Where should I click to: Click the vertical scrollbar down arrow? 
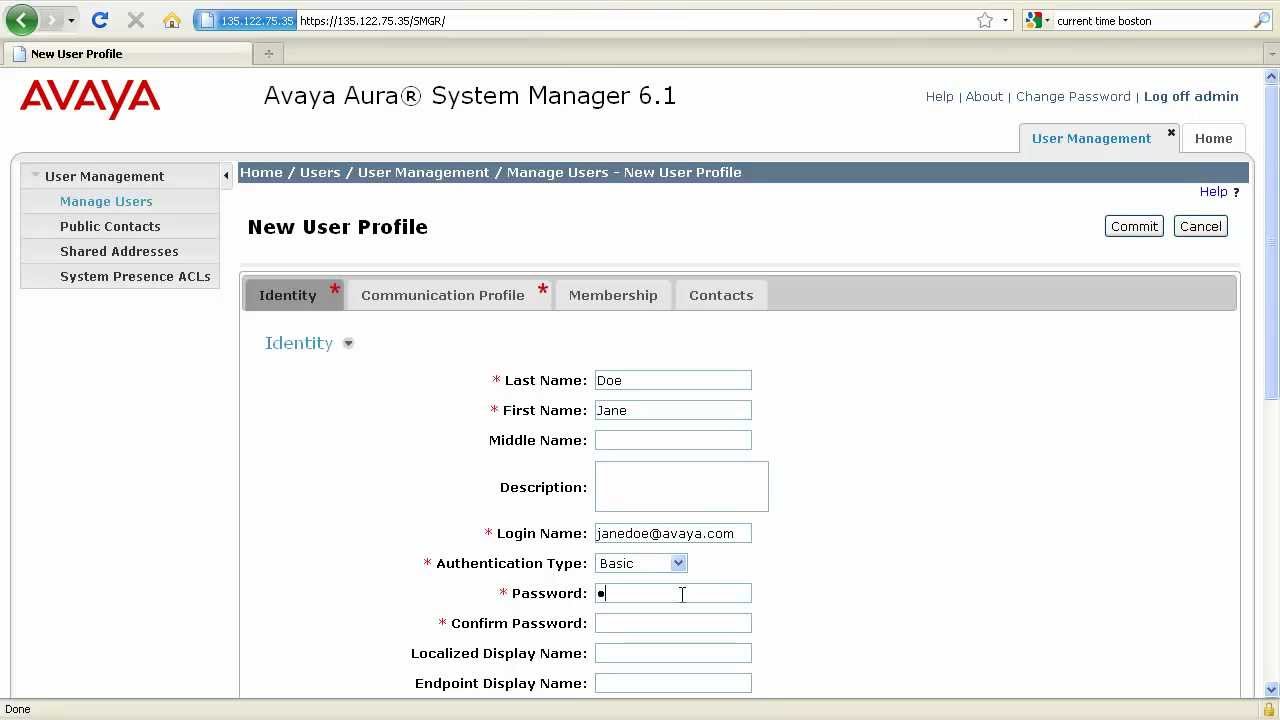[x=1272, y=690]
